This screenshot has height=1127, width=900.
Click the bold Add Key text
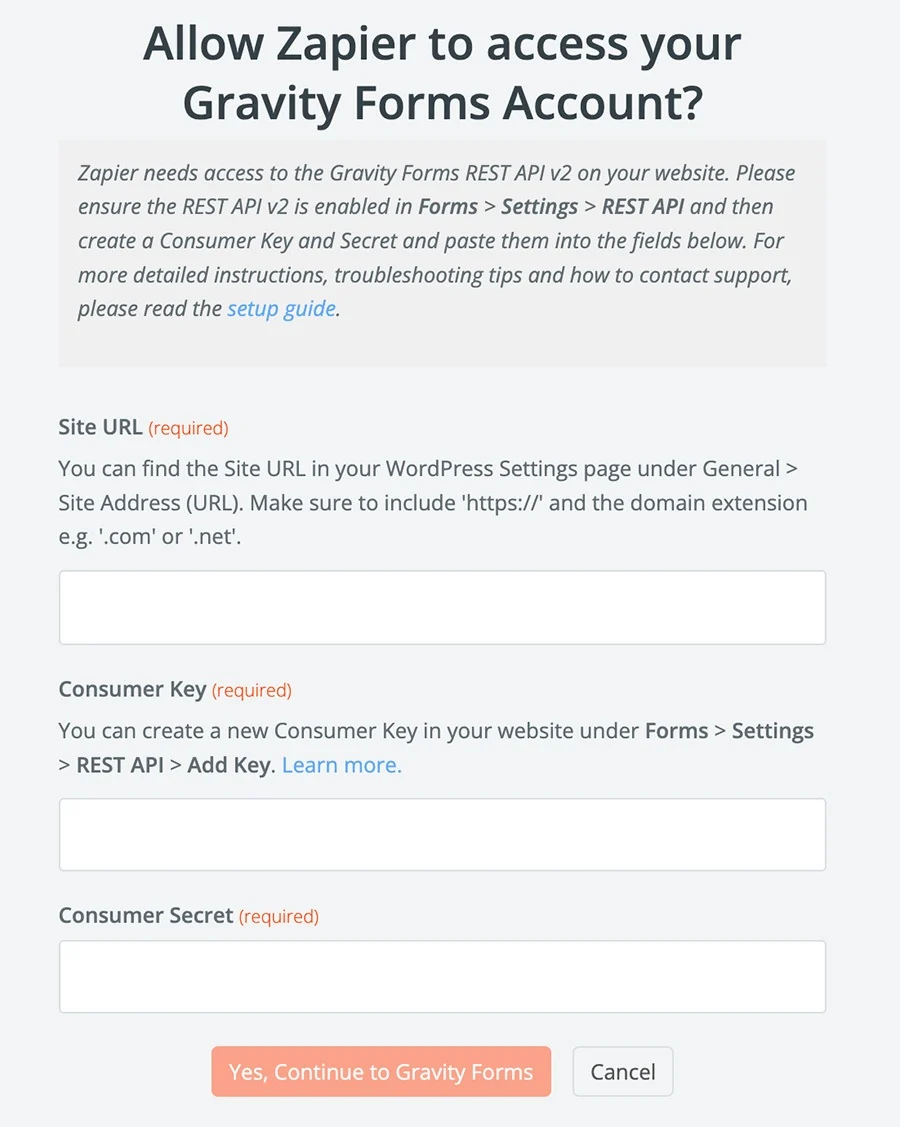point(229,765)
